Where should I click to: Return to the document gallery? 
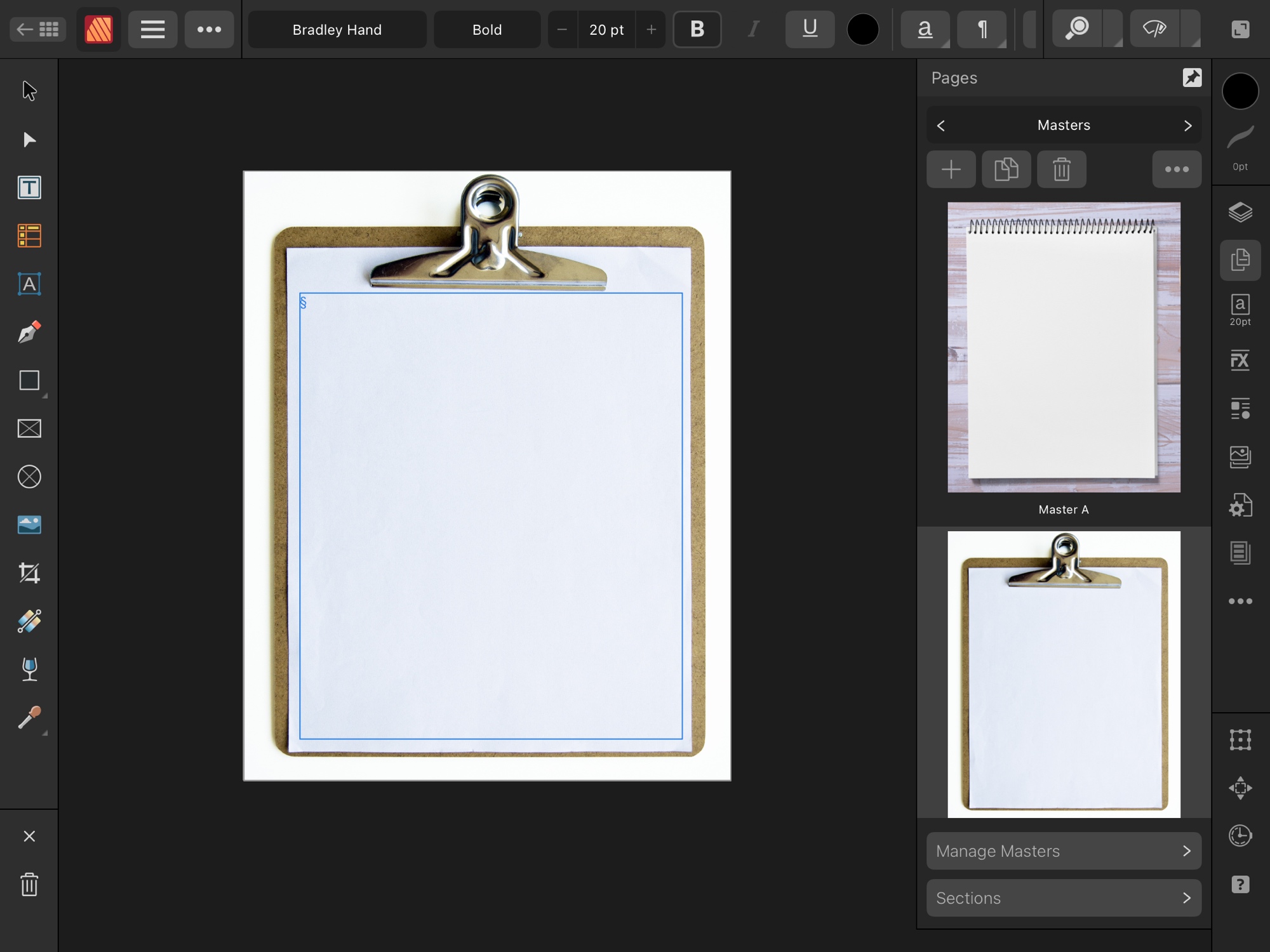pyautogui.click(x=37, y=29)
